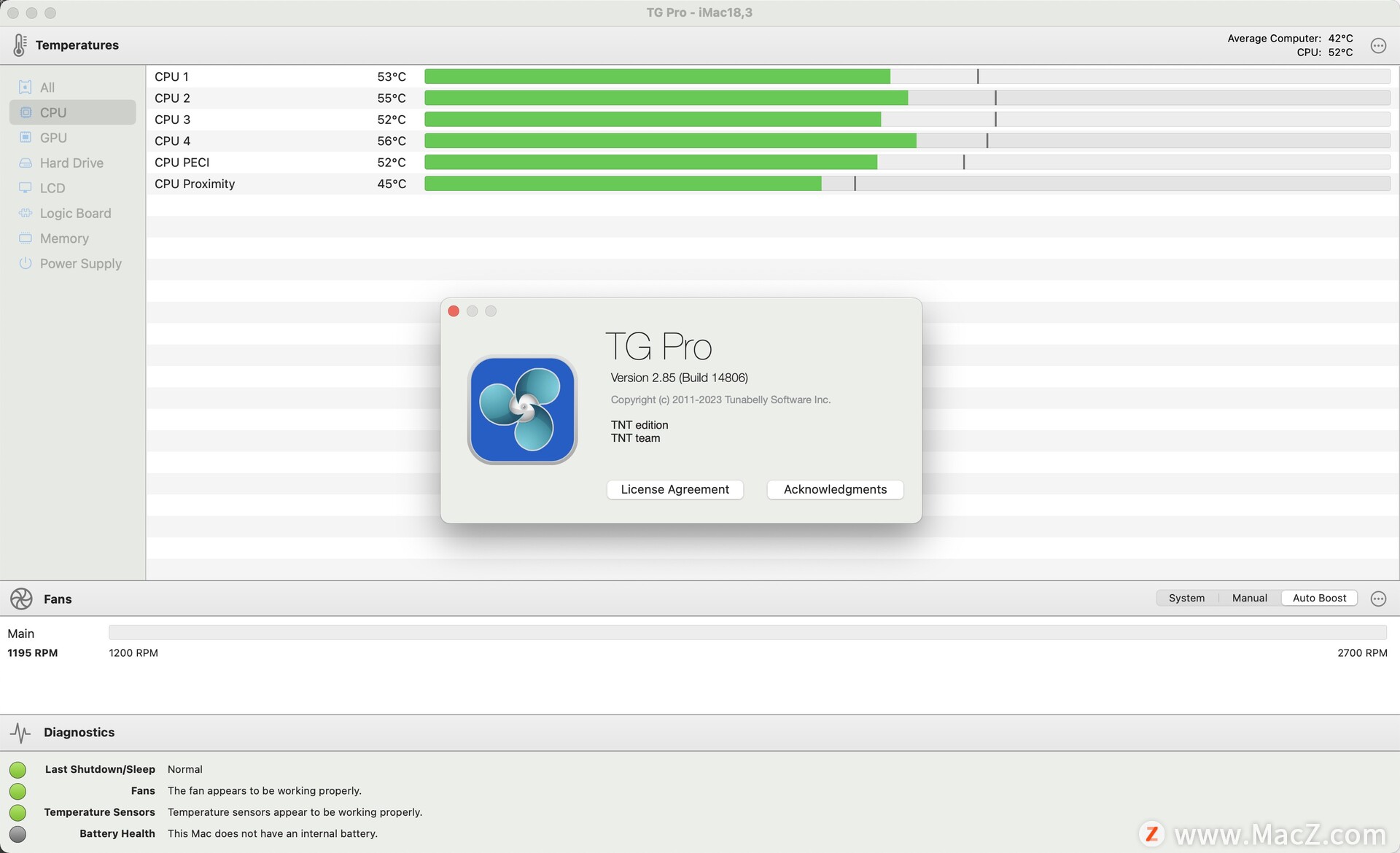Select Power Supply in the sidebar
The height and width of the screenshot is (853, 1400).
pos(73,263)
